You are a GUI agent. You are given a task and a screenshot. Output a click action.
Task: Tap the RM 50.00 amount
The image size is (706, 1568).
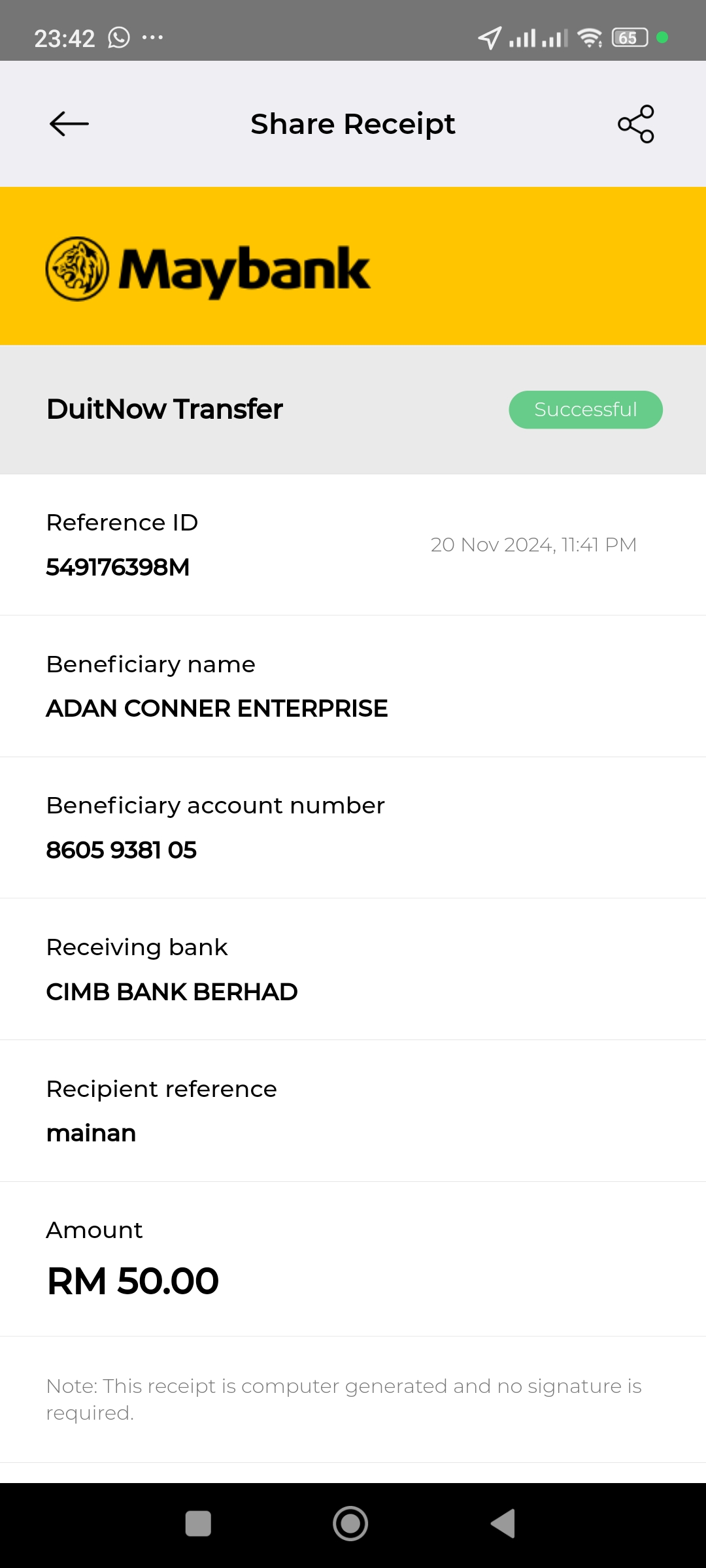(133, 1281)
